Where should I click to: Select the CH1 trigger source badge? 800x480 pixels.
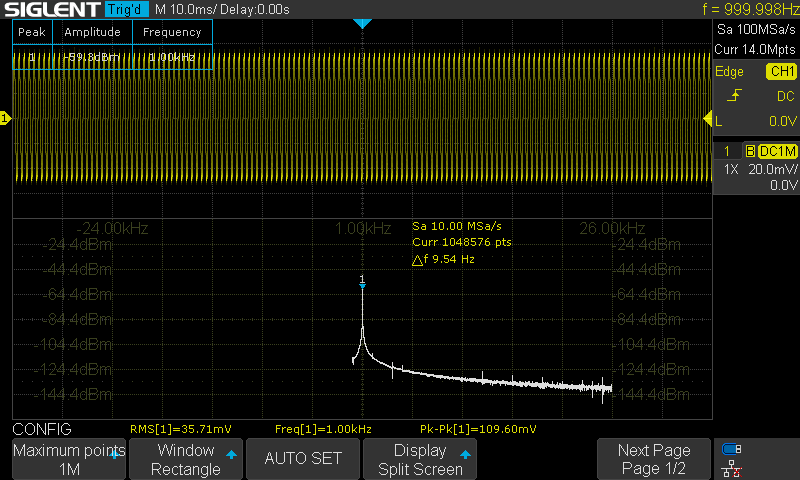[x=781, y=71]
